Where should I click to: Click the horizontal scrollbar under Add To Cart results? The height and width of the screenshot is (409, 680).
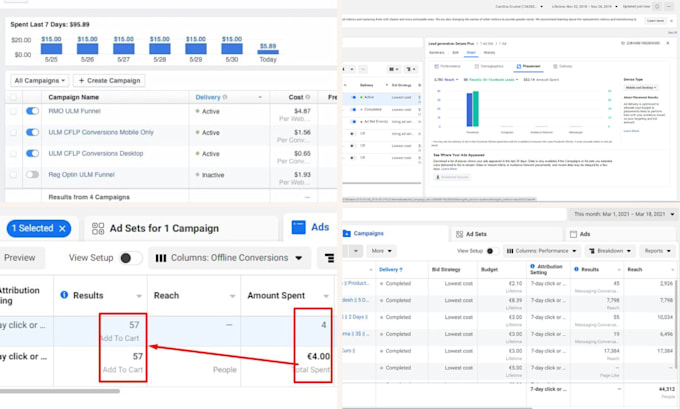pos(60,391)
